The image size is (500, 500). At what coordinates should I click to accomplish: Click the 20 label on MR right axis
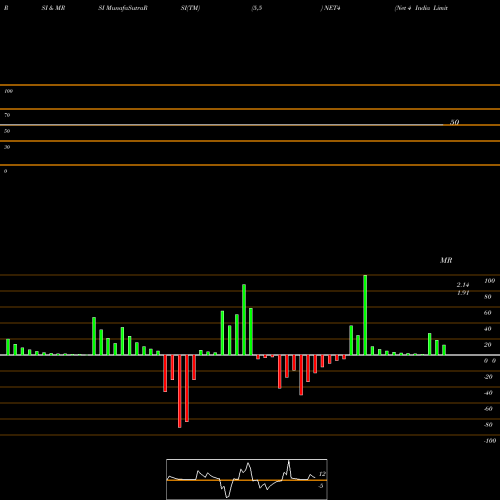point(488,345)
